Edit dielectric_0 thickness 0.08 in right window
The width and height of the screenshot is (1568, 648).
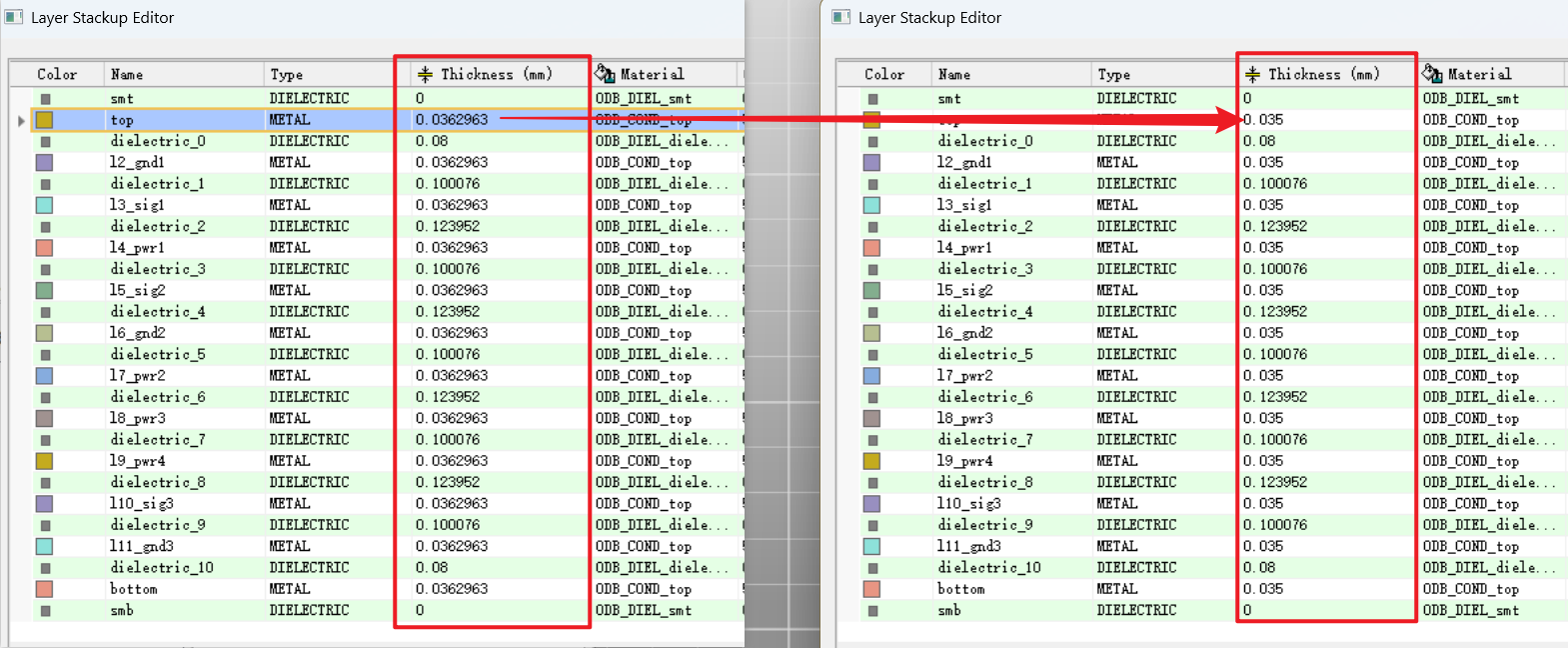click(x=1259, y=141)
